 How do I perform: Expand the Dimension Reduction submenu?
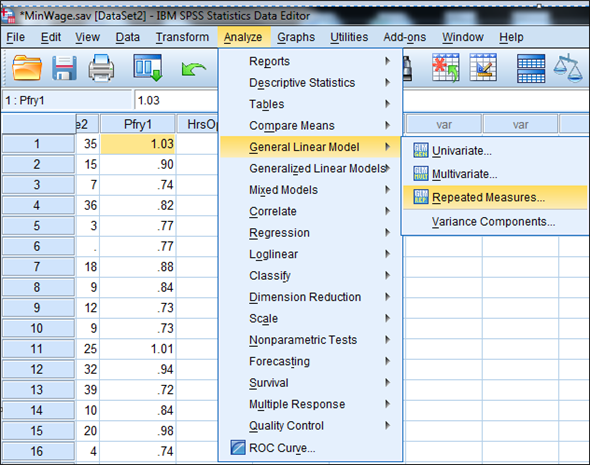coord(311,297)
